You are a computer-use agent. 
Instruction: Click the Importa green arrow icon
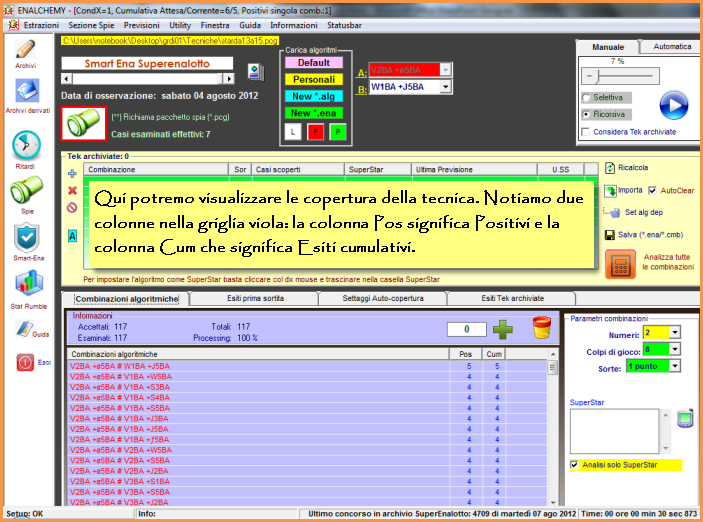[x=610, y=191]
